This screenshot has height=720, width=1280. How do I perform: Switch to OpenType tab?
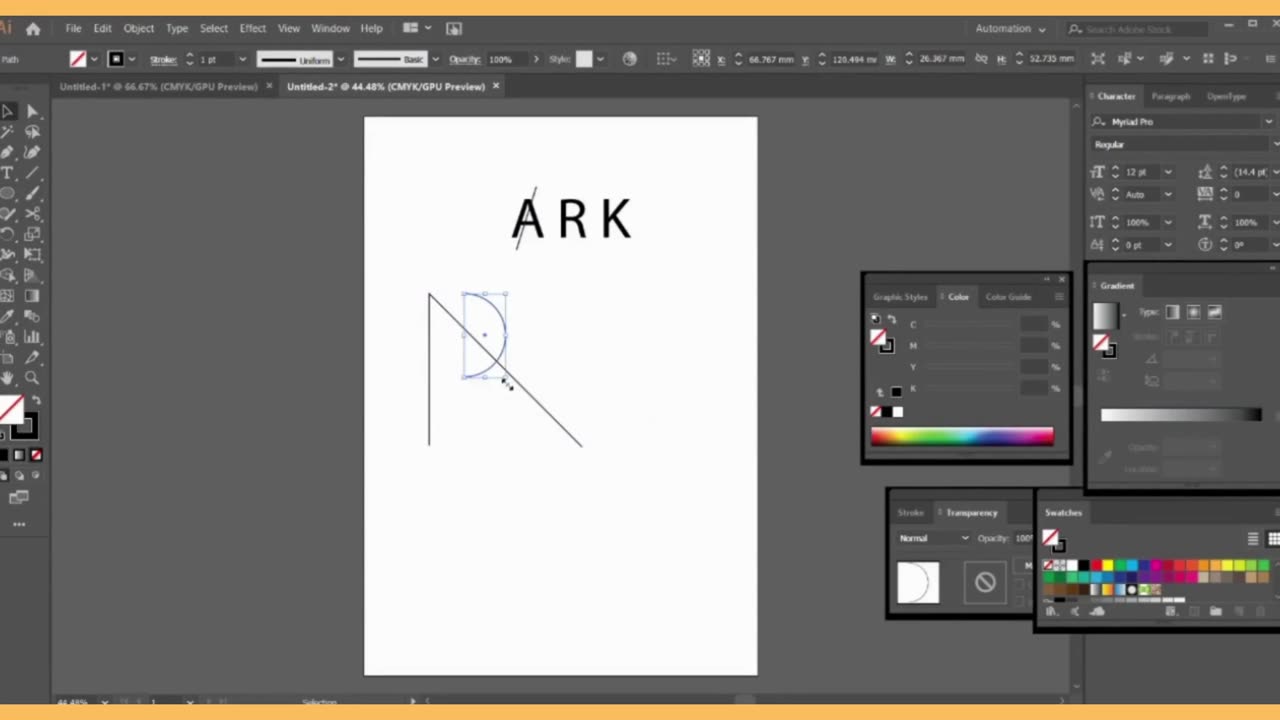[x=1226, y=97]
